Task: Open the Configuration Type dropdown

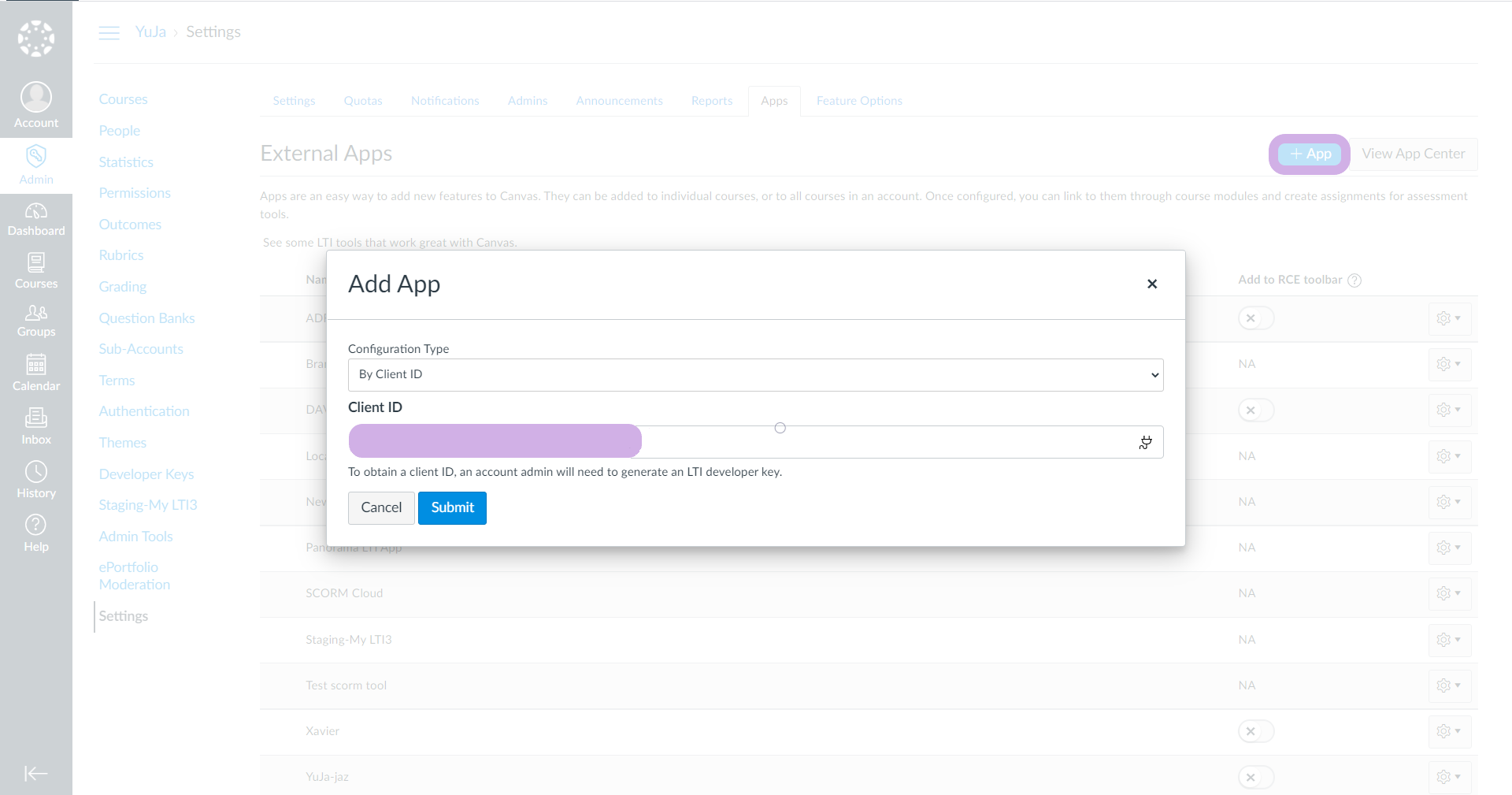Action: click(x=755, y=375)
